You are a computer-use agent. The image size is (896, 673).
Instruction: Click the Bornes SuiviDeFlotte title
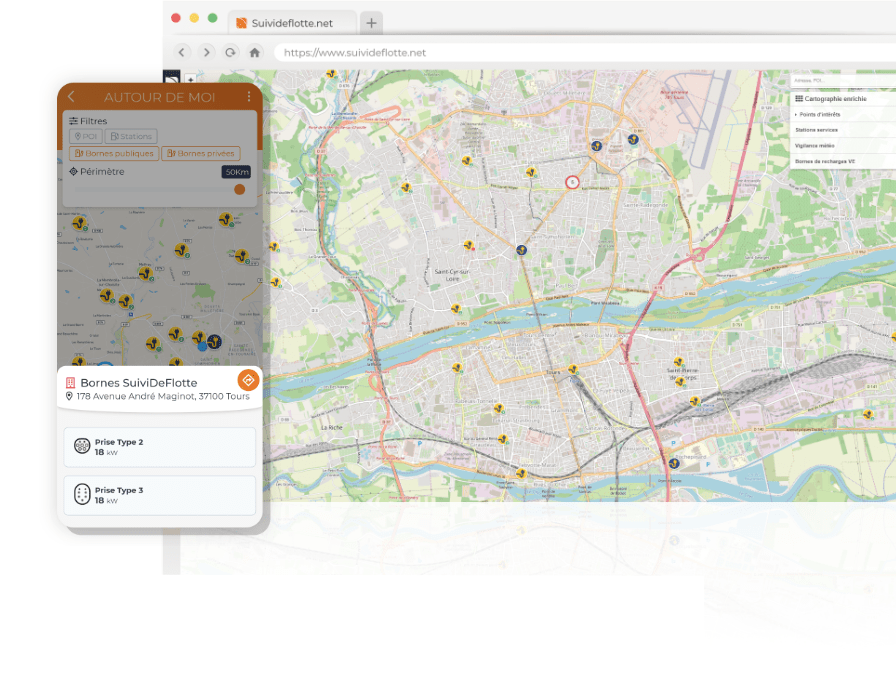139,383
